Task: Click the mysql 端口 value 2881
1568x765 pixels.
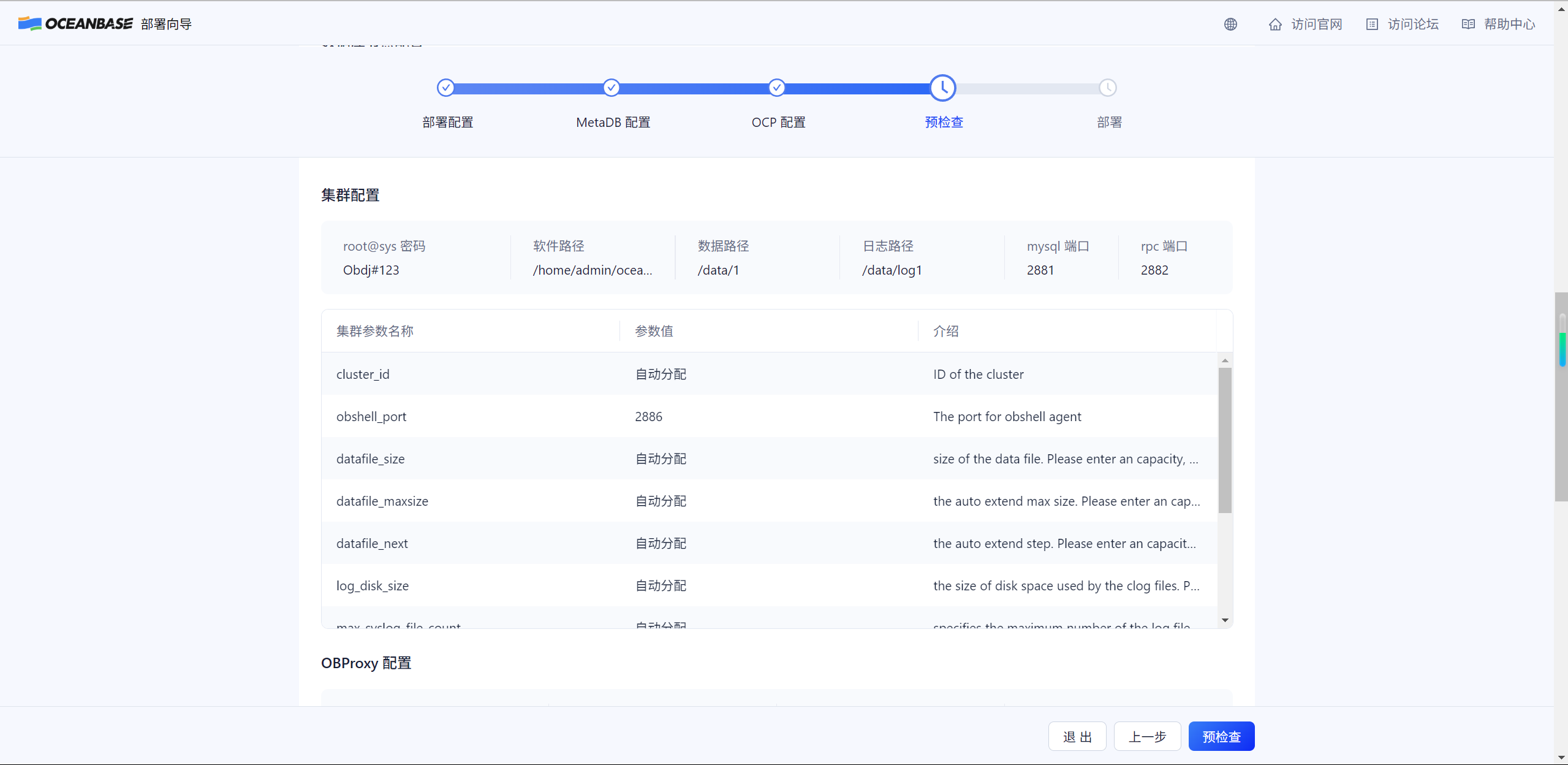Action: (1040, 270)
